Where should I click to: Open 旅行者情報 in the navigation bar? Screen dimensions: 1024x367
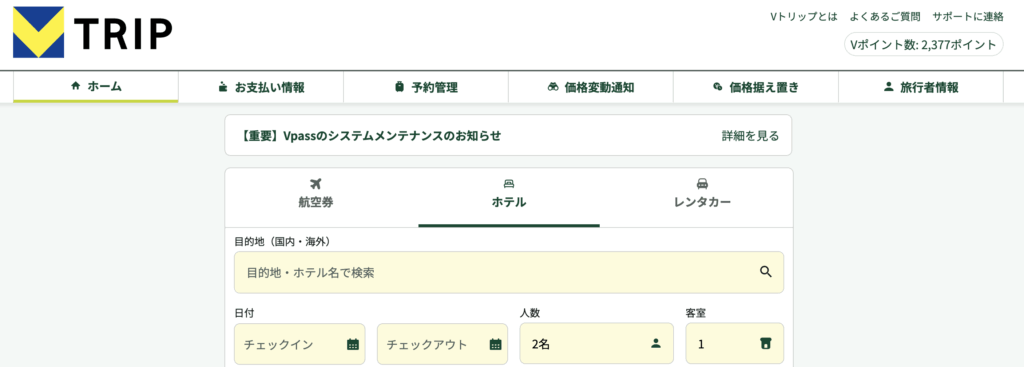921,87
